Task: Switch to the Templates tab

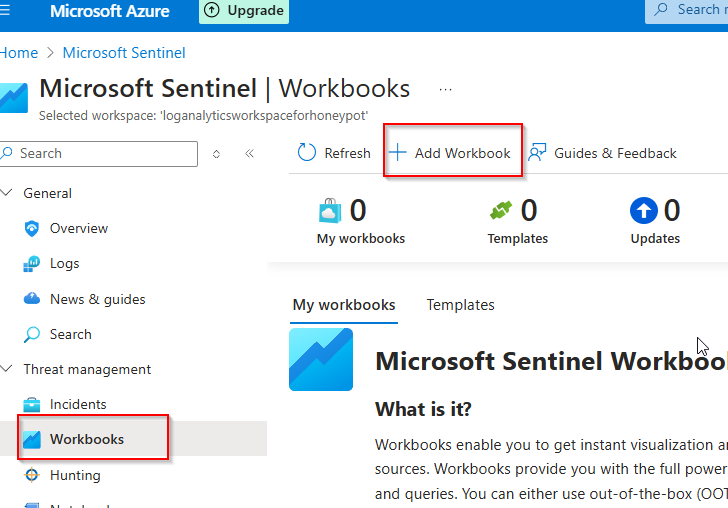Action: click(460, 305)
